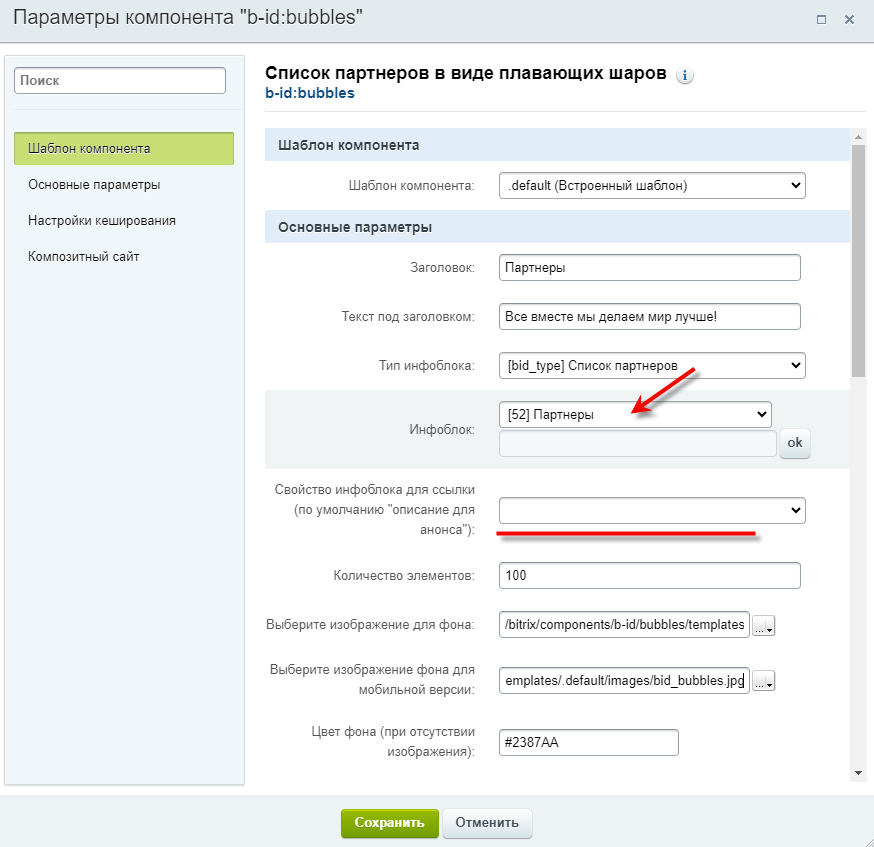Image resolution: width=874 pixels, height=847 pixels.
Task: Click the empty infoblock ID text field
Action: (638, 444)
